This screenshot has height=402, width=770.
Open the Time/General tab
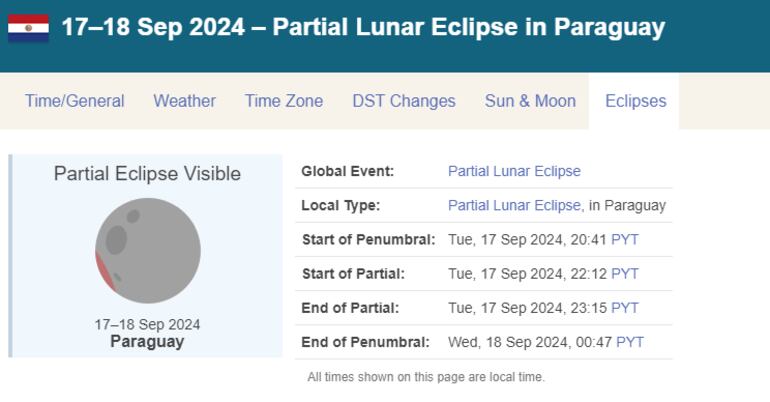point(75,101)
